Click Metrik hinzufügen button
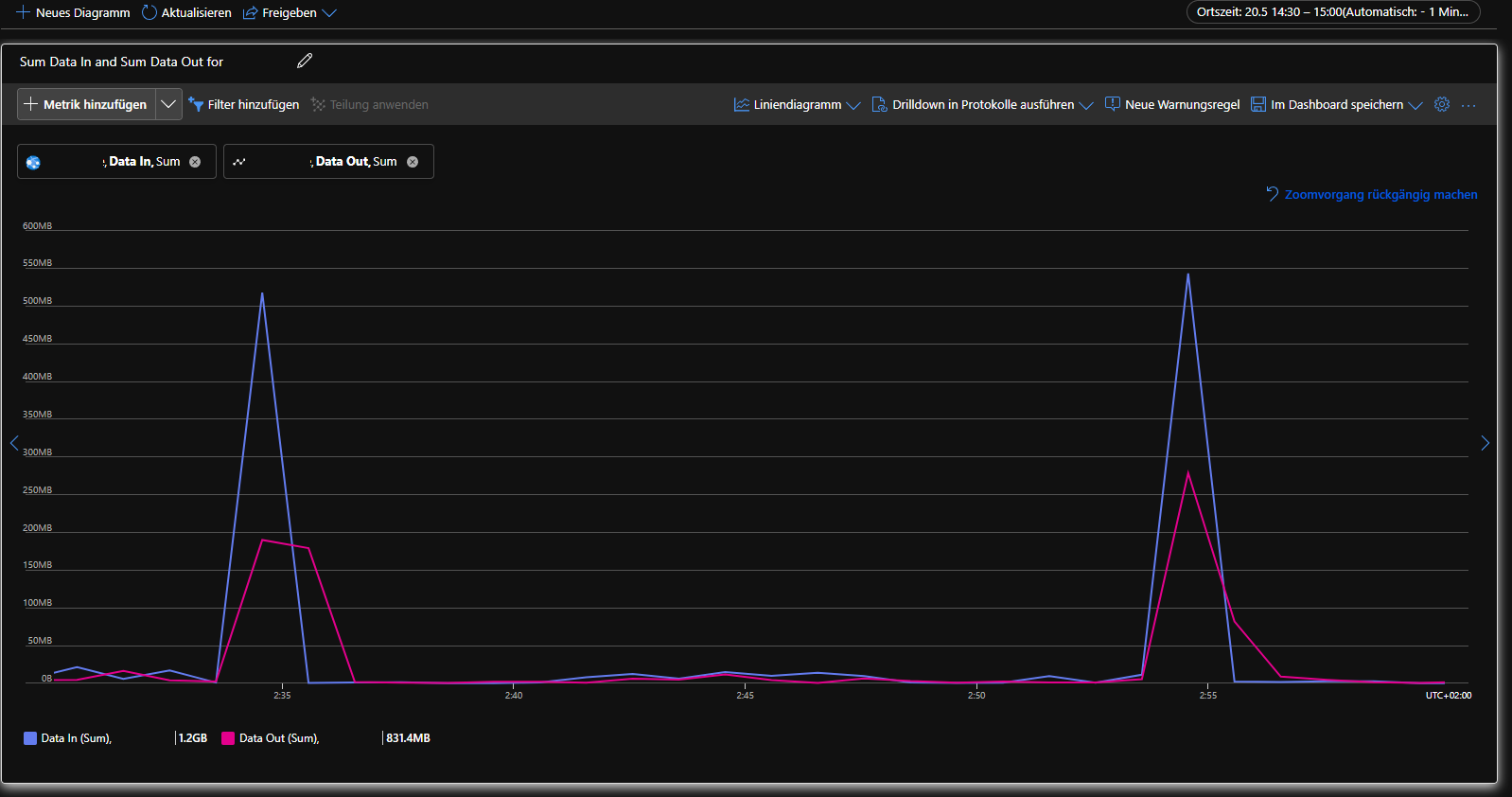The image size is (1512, 797). 86,104
